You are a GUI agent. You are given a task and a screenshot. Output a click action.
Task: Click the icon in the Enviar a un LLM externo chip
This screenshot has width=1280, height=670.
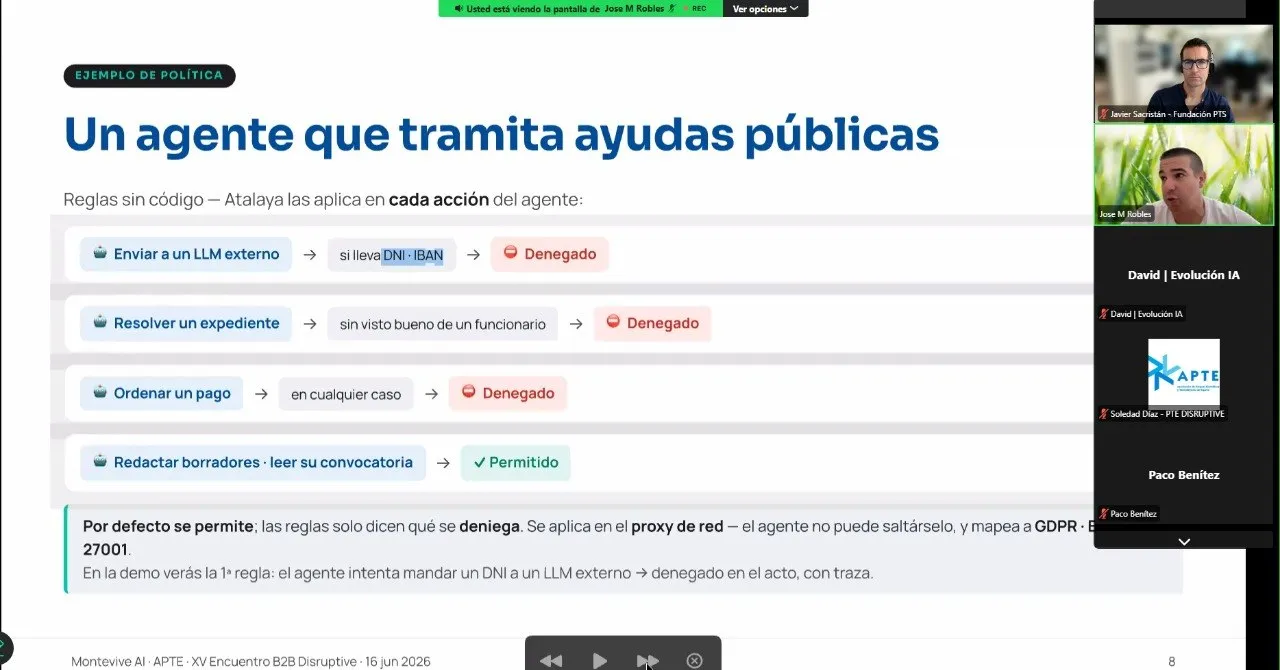point(100,254)
